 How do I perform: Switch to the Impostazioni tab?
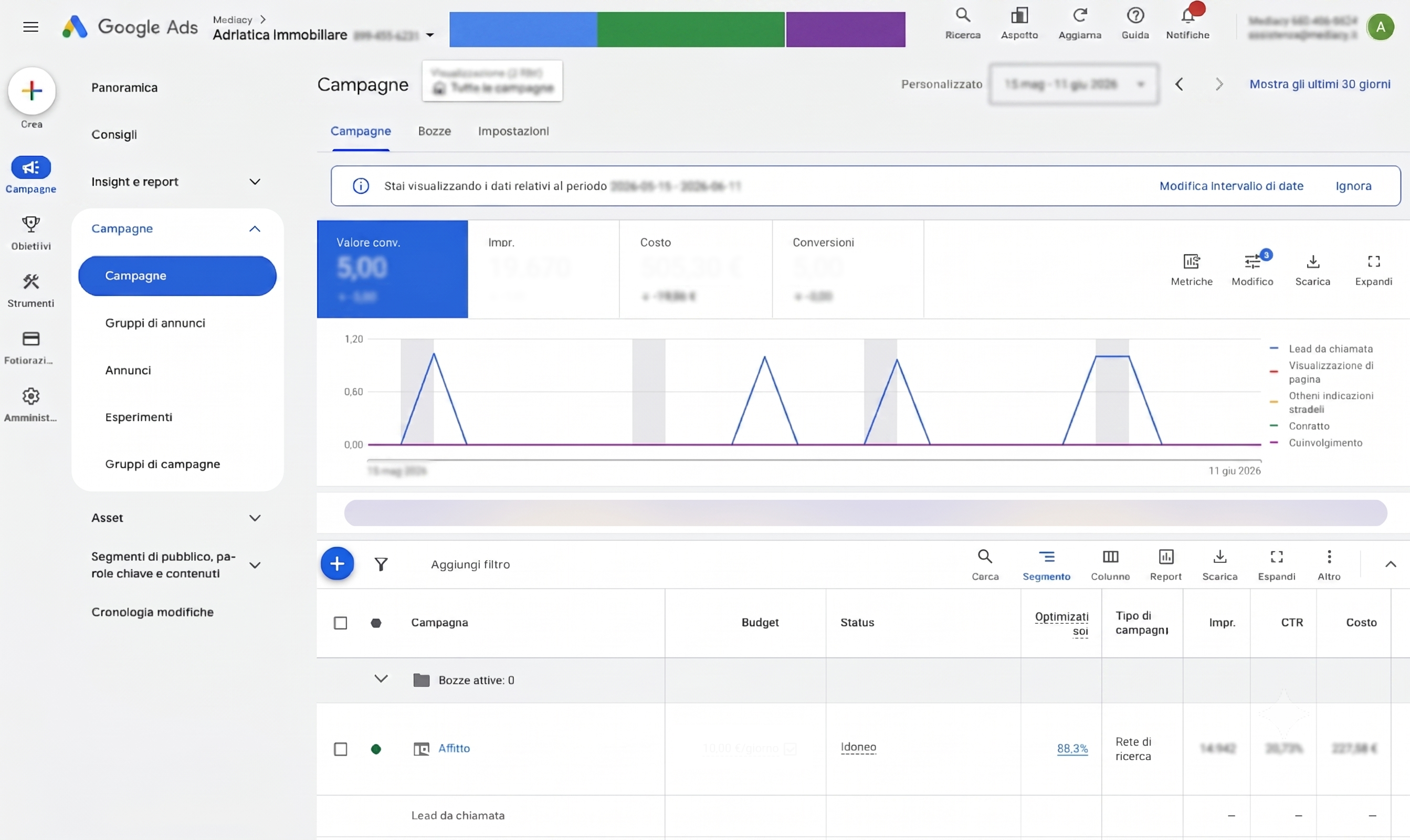pos(513,131)
